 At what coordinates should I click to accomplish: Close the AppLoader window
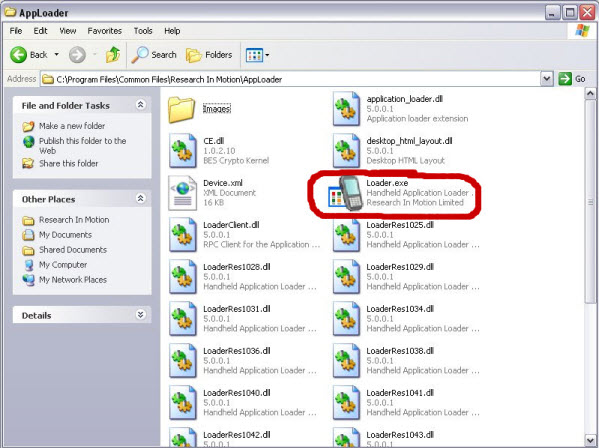point(587,13)
